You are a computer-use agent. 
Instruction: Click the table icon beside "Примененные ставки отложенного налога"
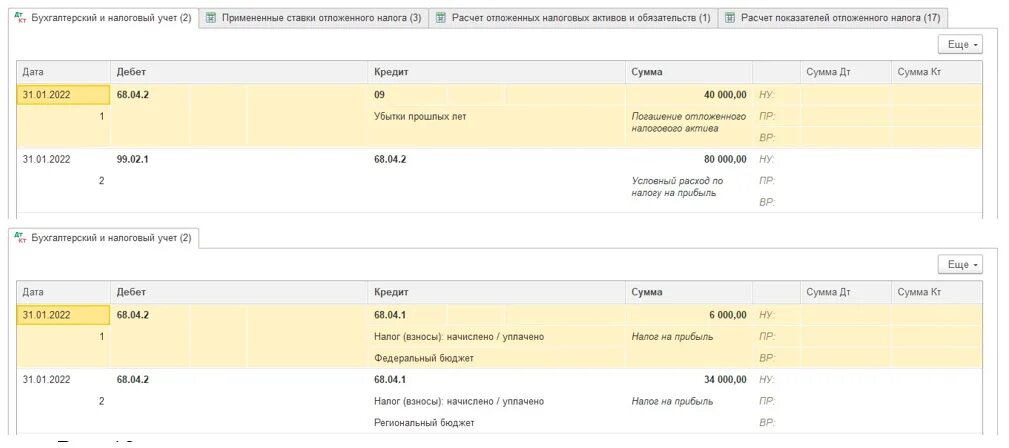(x=211, y=18)
